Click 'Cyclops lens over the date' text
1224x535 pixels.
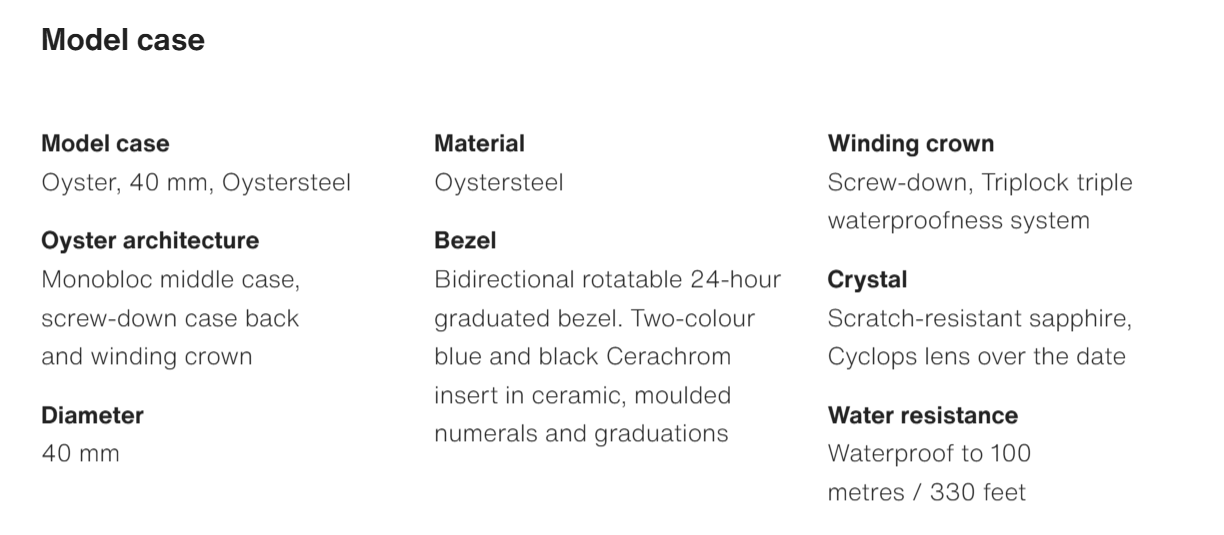coord(977,357)
